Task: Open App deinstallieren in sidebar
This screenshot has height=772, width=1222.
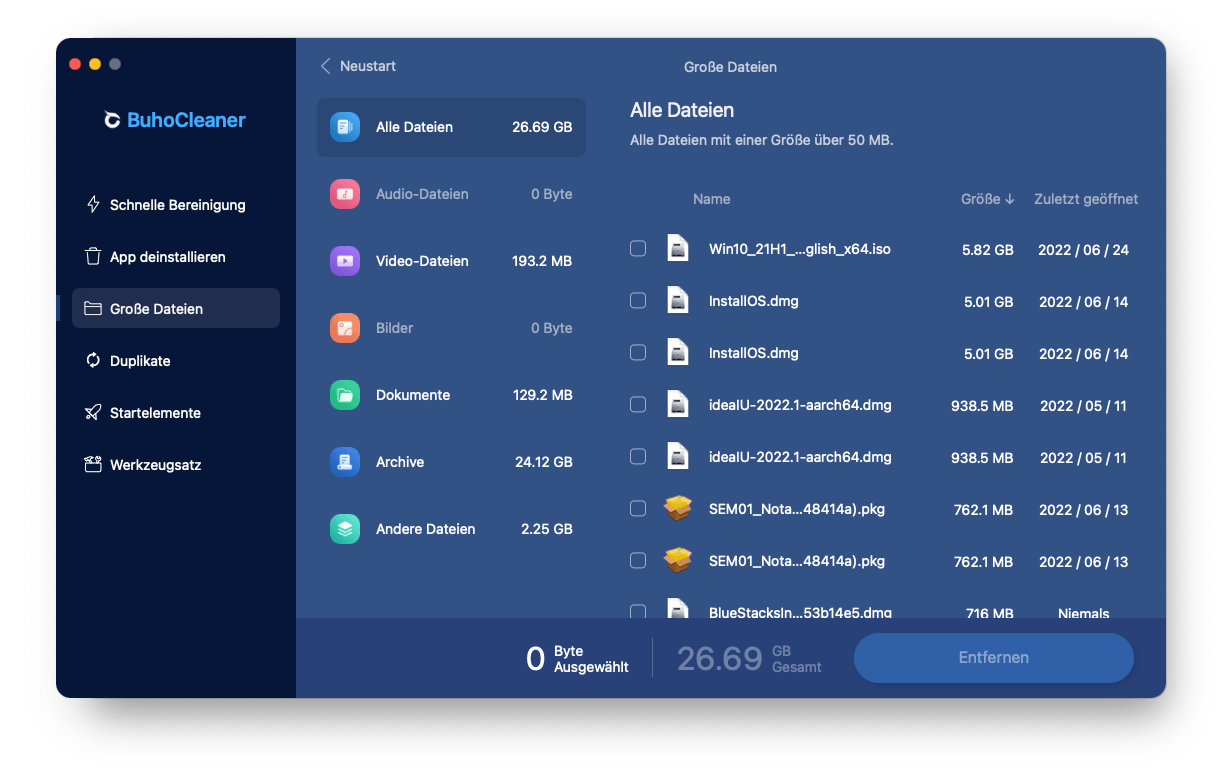Action: coord(176,256)
